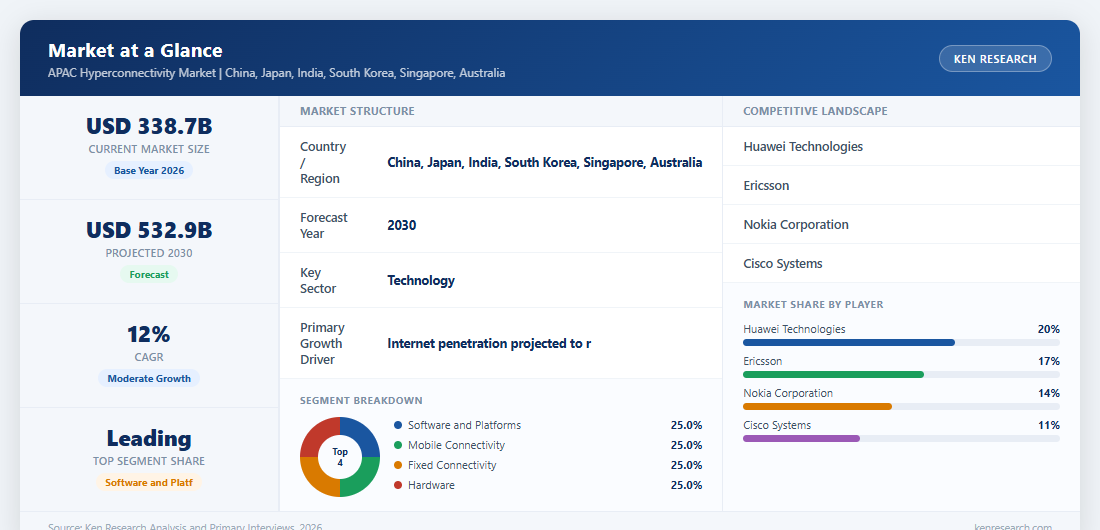Click the KEN RESEARCH badge button

995,59
